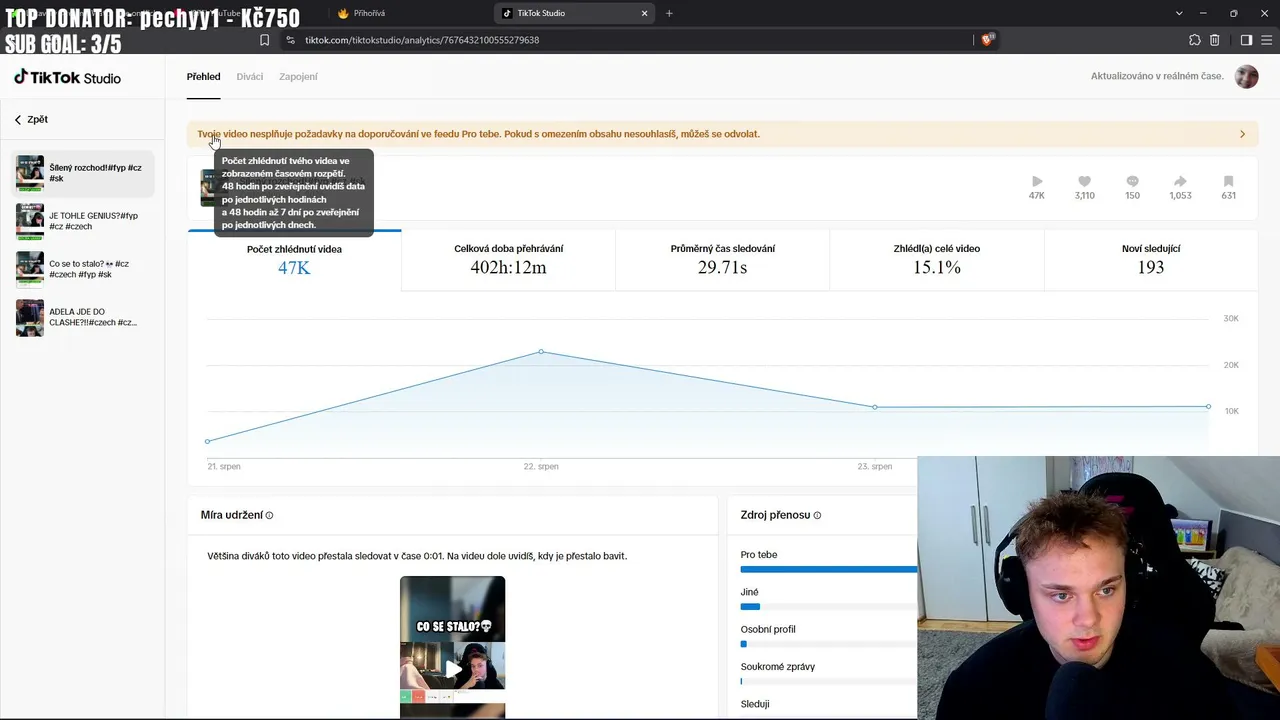Click the 21. srpen data point on chart
Screen dimensions: 1280x720
click(207, 441)
